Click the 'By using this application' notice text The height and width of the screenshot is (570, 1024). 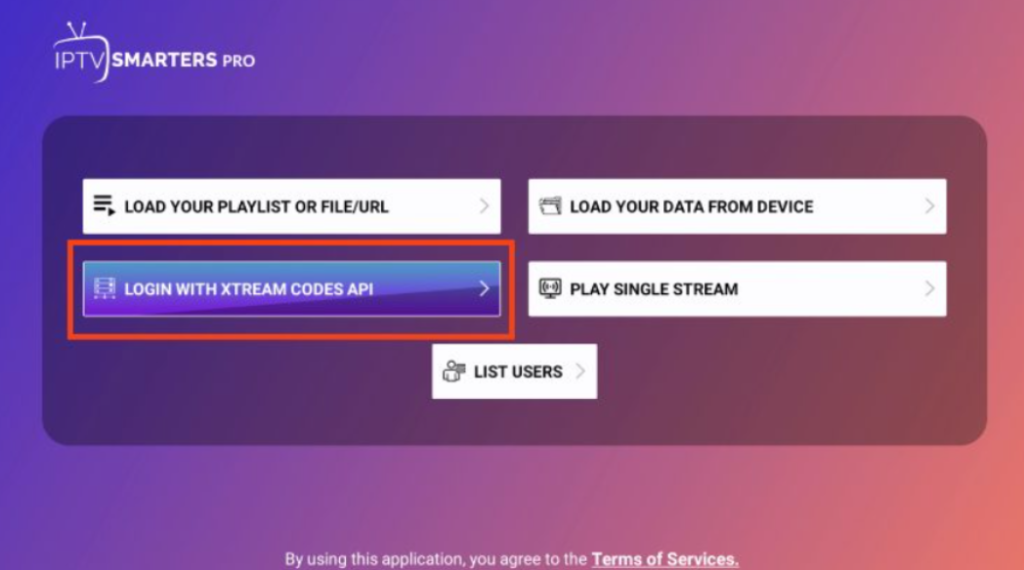(x=436, y=559)
